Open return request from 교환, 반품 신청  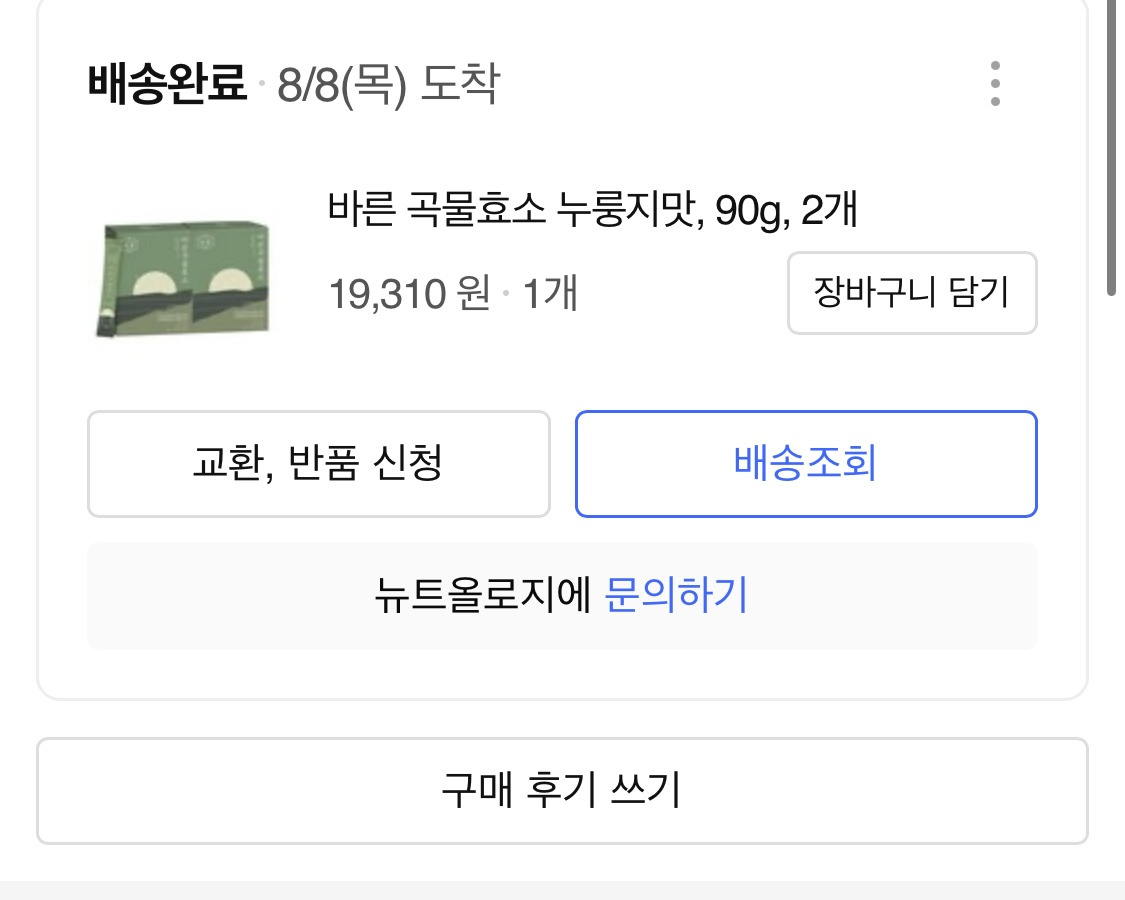point(318,463)
